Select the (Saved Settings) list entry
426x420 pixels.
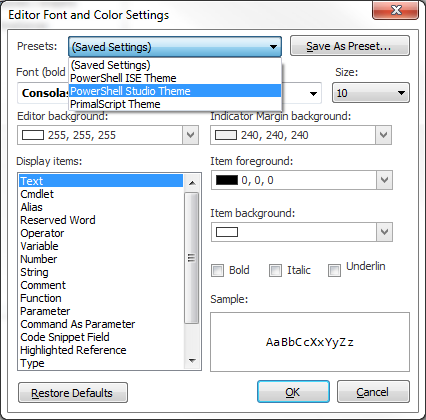click(175, 65)
